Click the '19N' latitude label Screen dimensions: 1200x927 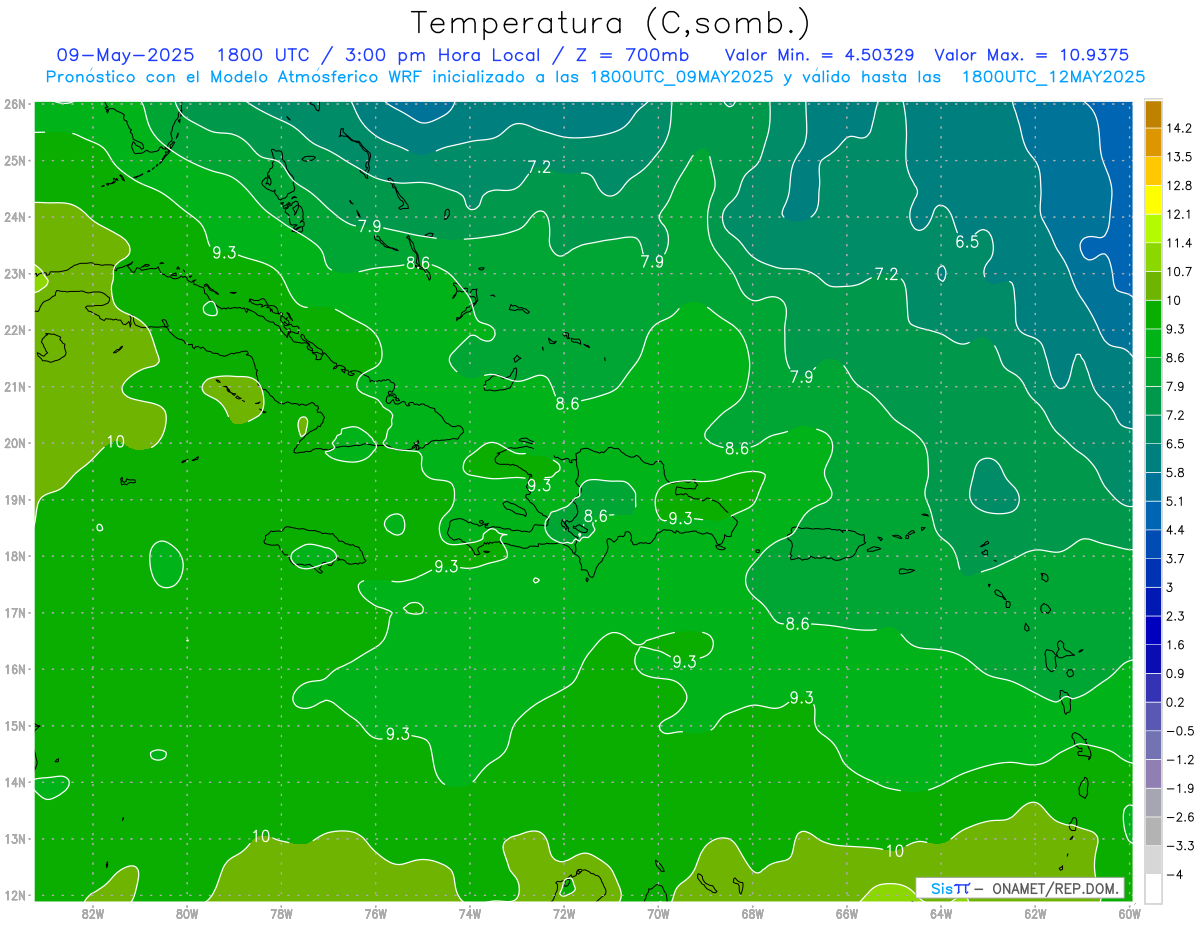pos(15,500)
